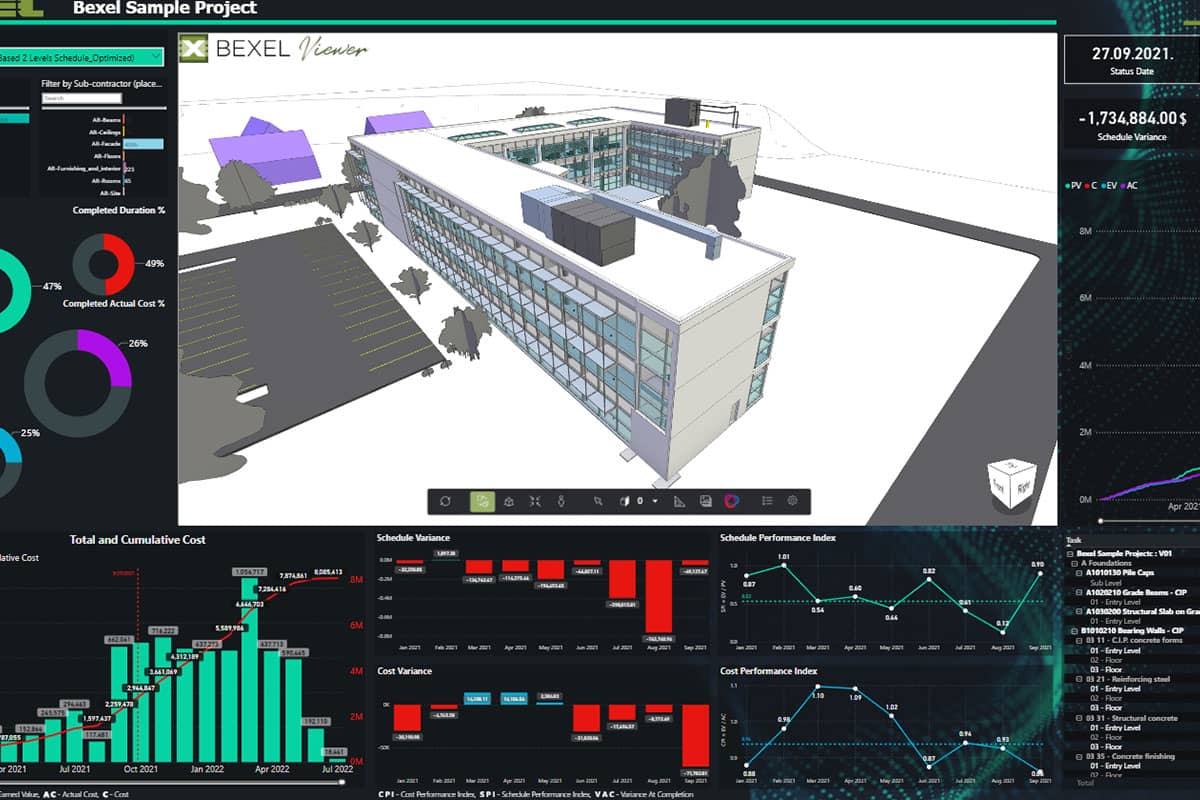Collapse the A1030200 Structural Slab node
1200x800 pixels.
click(x=1081, y=612)
